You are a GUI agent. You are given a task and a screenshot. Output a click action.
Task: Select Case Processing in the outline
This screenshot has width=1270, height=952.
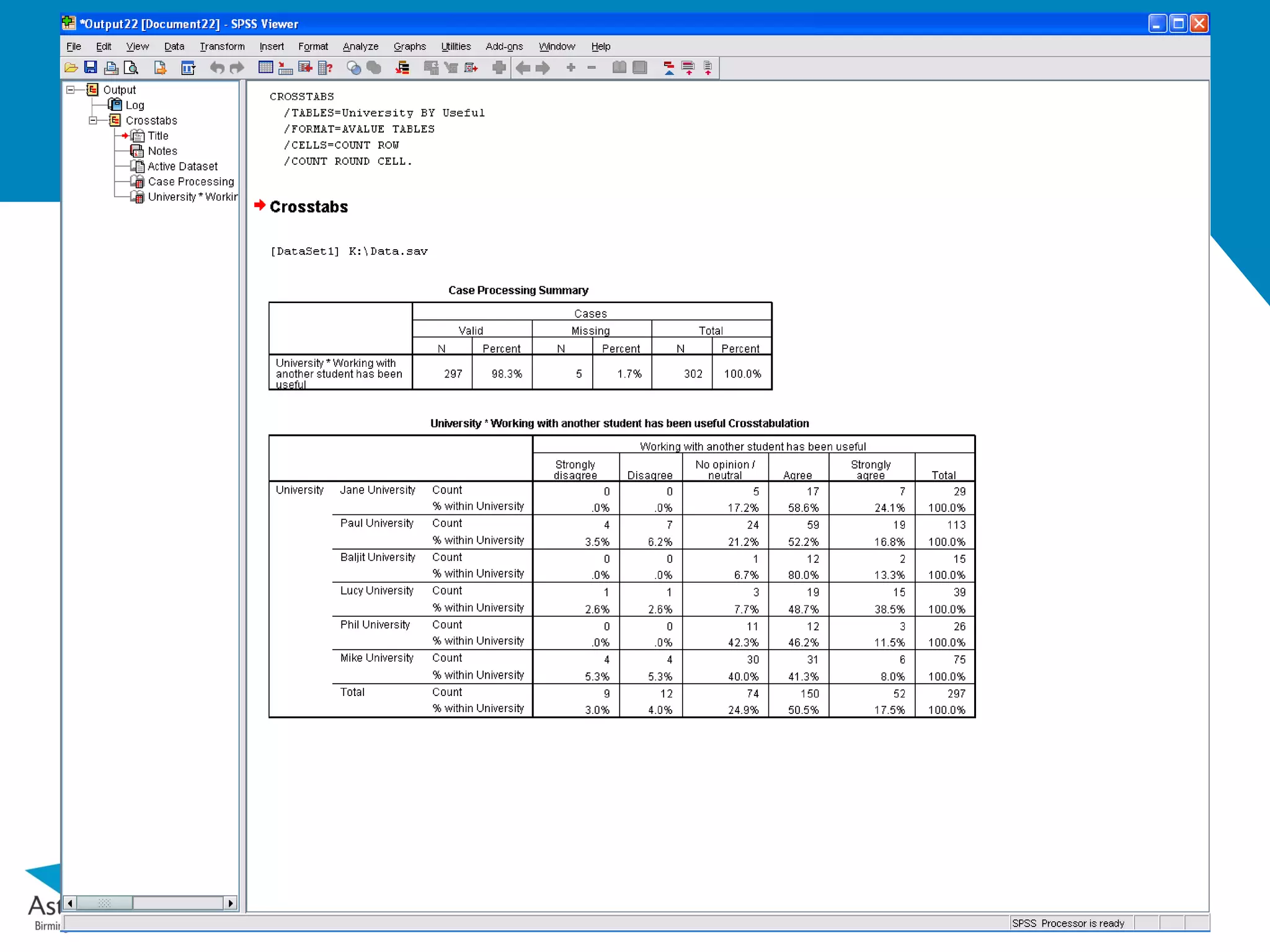pyautogui.click(x=190, y=182)
